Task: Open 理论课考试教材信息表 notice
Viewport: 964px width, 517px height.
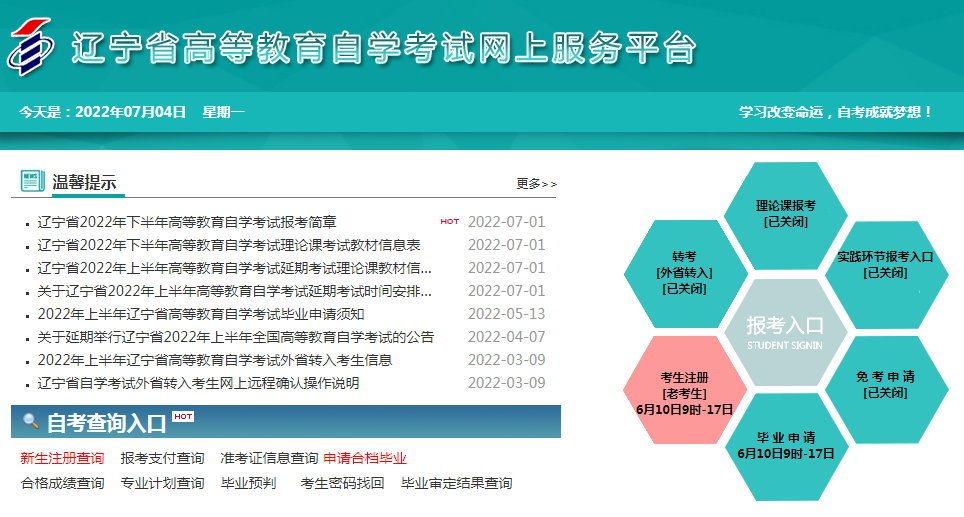Action: tap(229, 245)
